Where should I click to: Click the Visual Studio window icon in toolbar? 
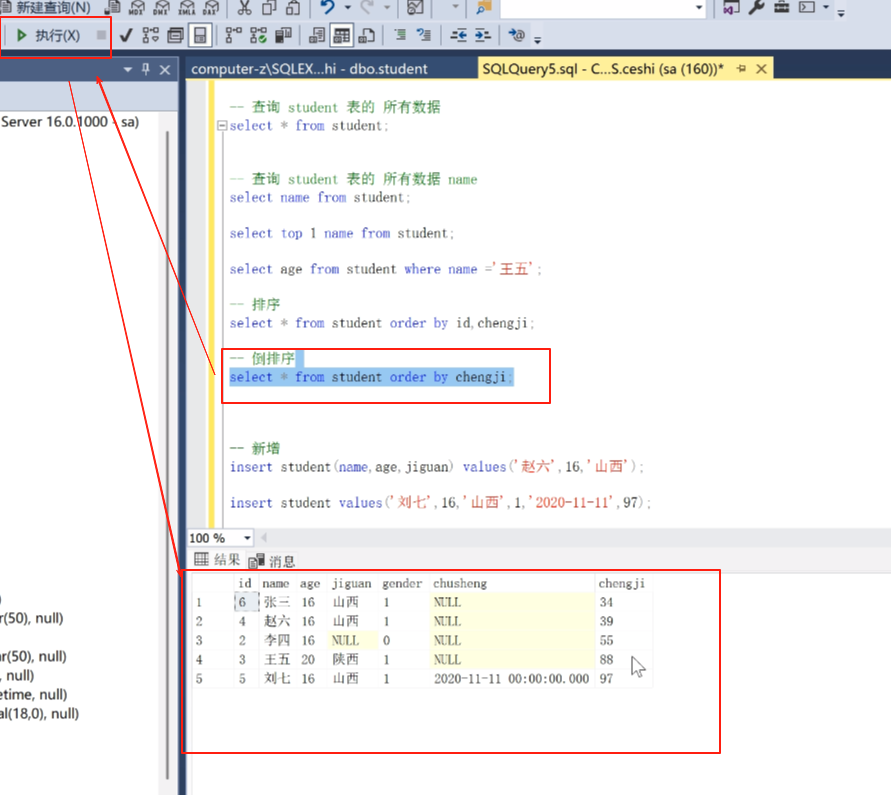point(731,7)
